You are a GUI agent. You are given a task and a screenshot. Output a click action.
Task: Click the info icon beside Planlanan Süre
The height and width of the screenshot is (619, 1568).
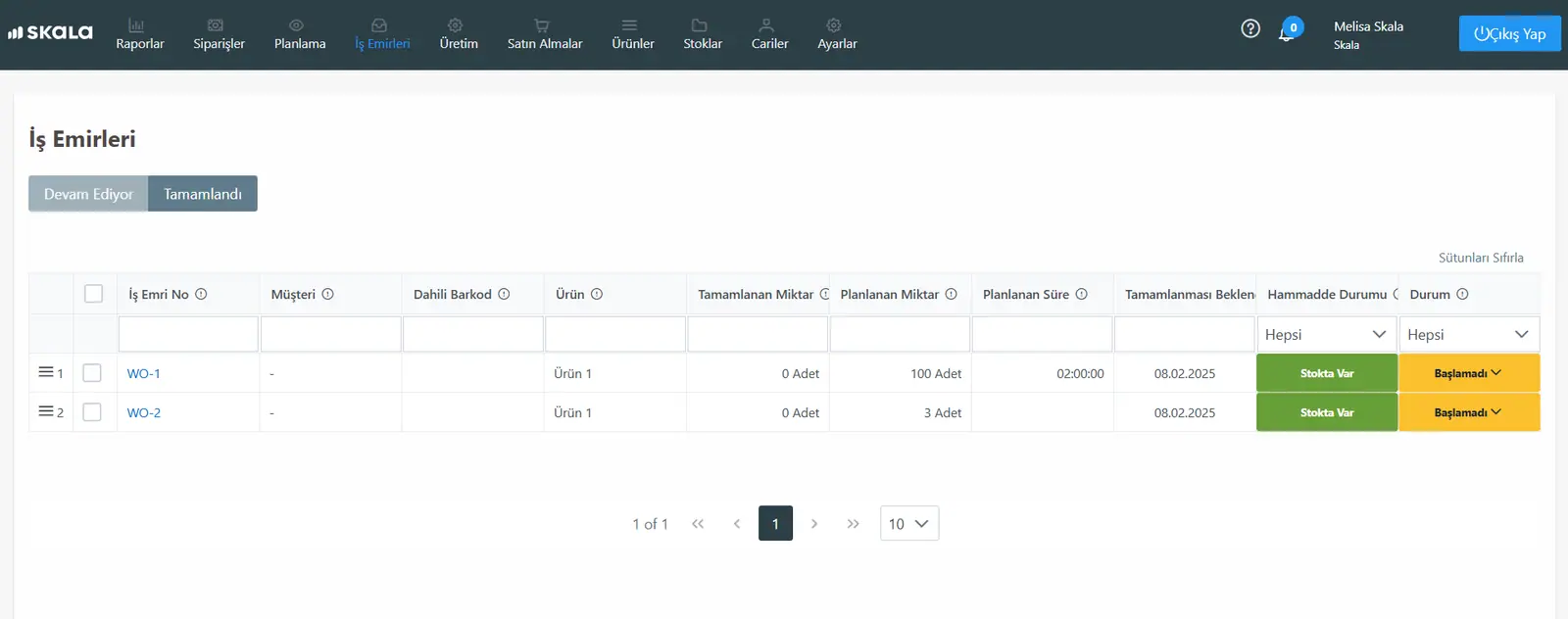coord(1082,294)
